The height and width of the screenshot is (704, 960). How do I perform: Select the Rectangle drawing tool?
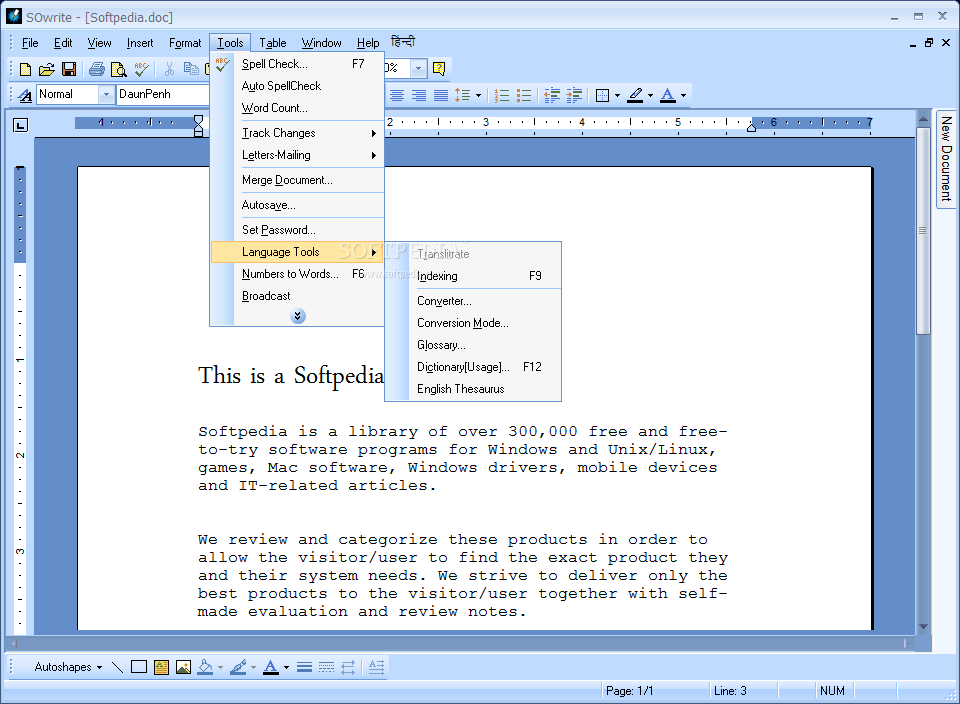pos(139,667)
